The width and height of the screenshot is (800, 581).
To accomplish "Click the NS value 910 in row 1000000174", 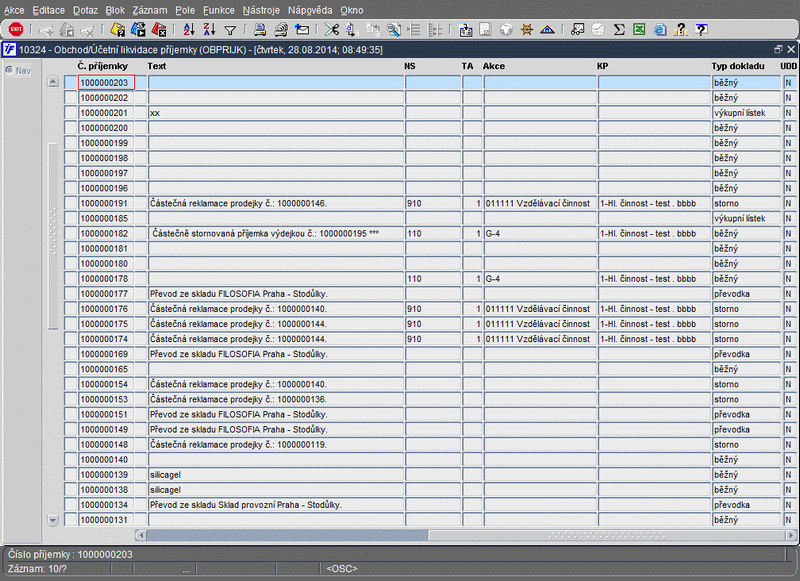I will click(x=414, y=339).
